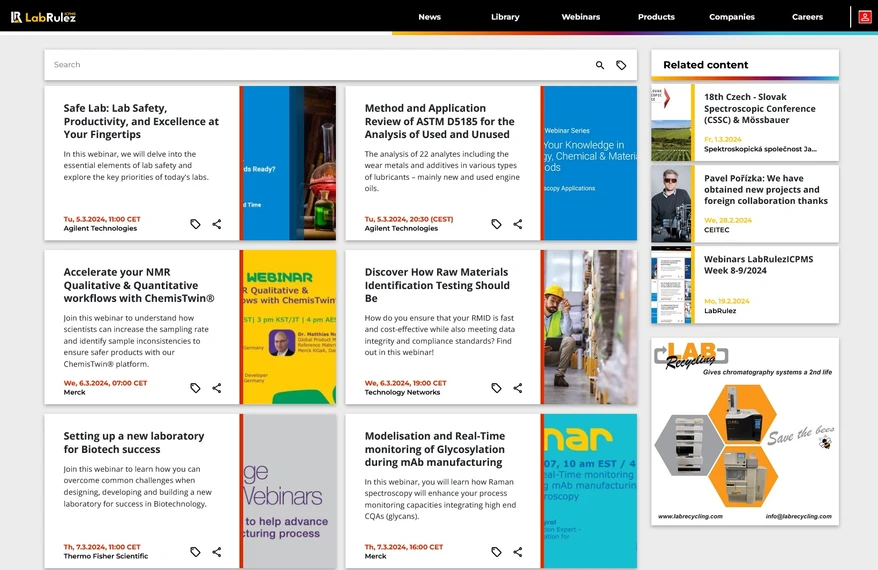Open the user account icon
Image resolution: width=878 pixels, height=570 pixels.
tap(865, 17)
